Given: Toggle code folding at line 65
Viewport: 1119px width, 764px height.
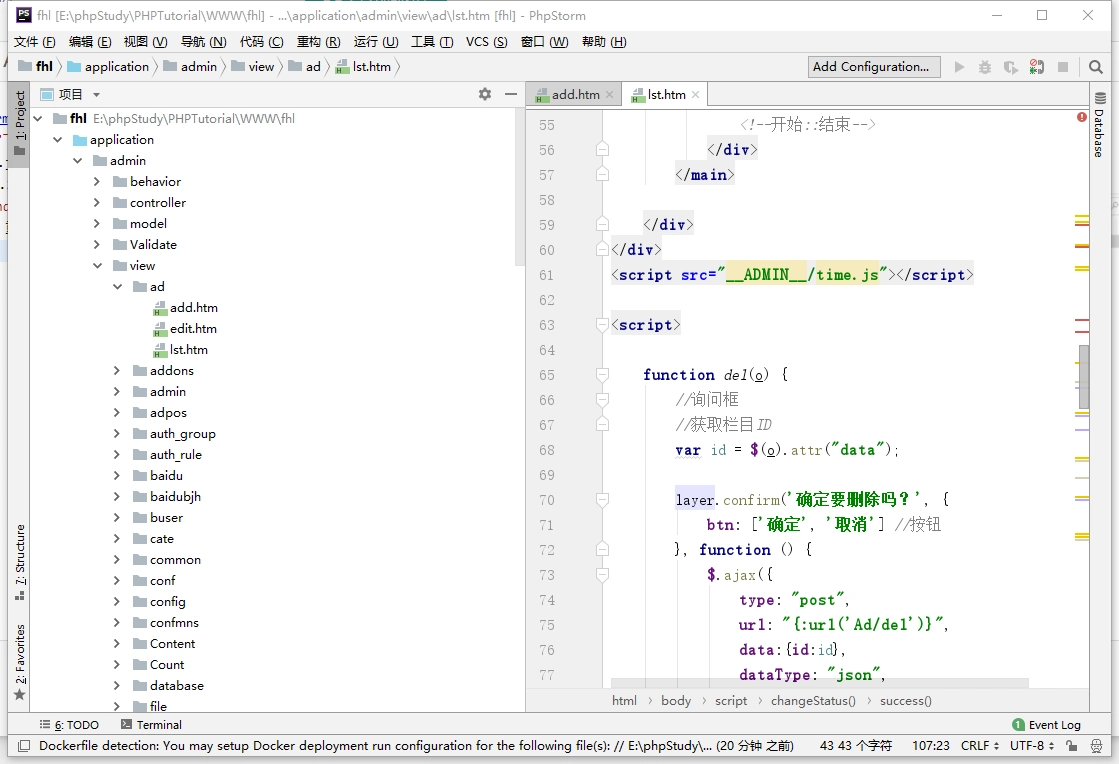Looking at the screenshot, I should (602, 375).
